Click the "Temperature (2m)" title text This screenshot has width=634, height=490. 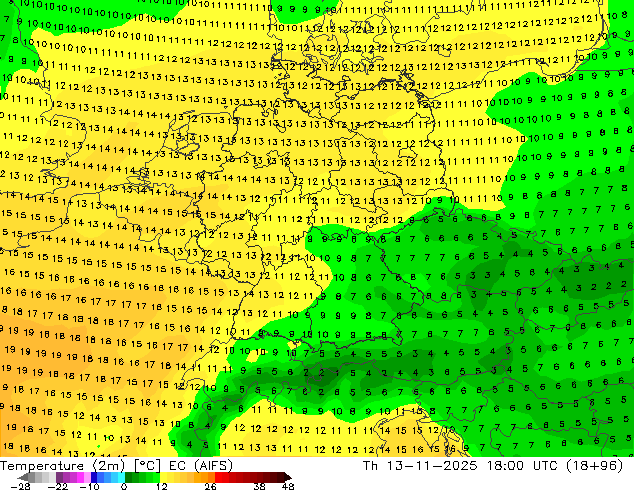click(62, 466)
